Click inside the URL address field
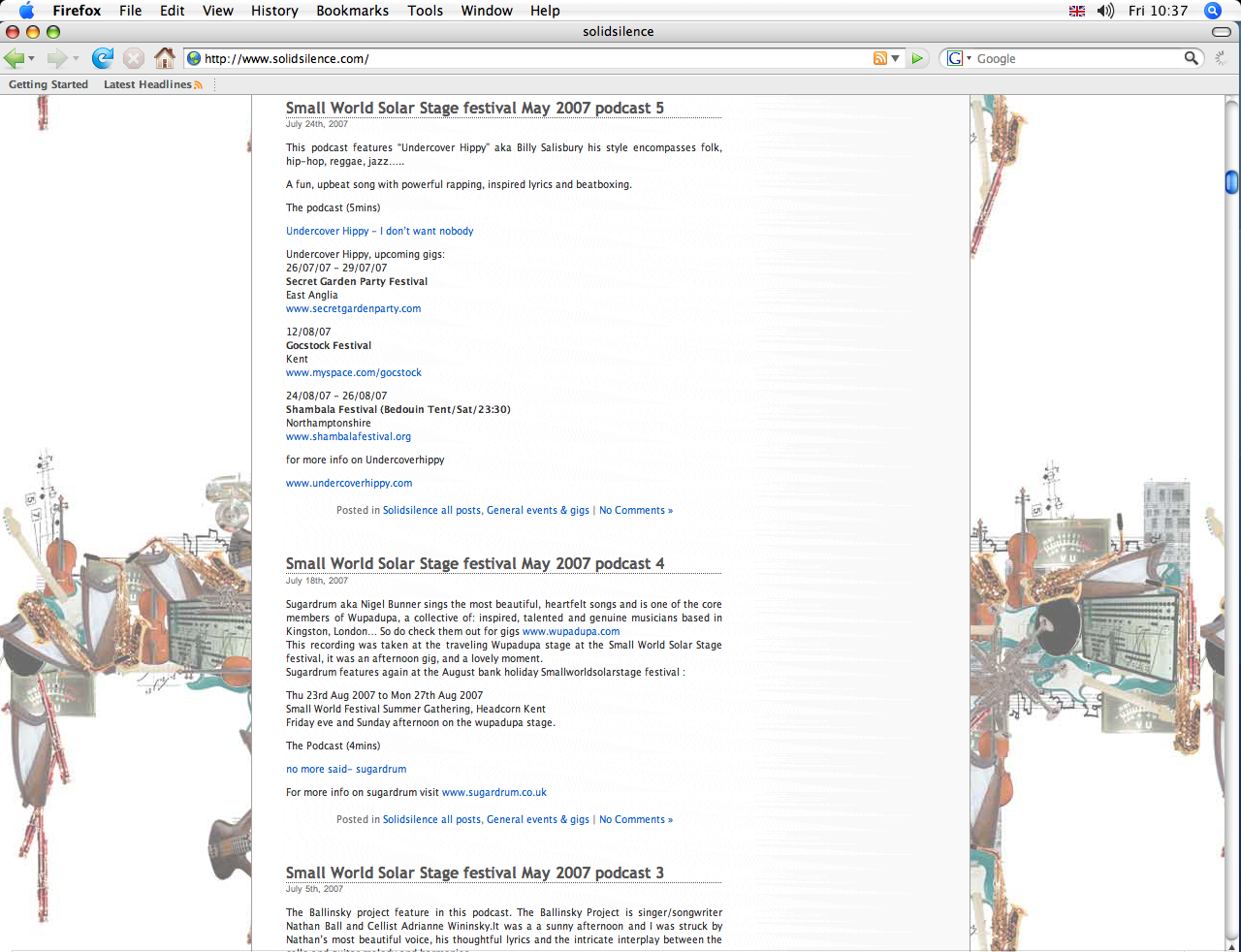This screenshot has height=952, width=1241. click(533, 59)
